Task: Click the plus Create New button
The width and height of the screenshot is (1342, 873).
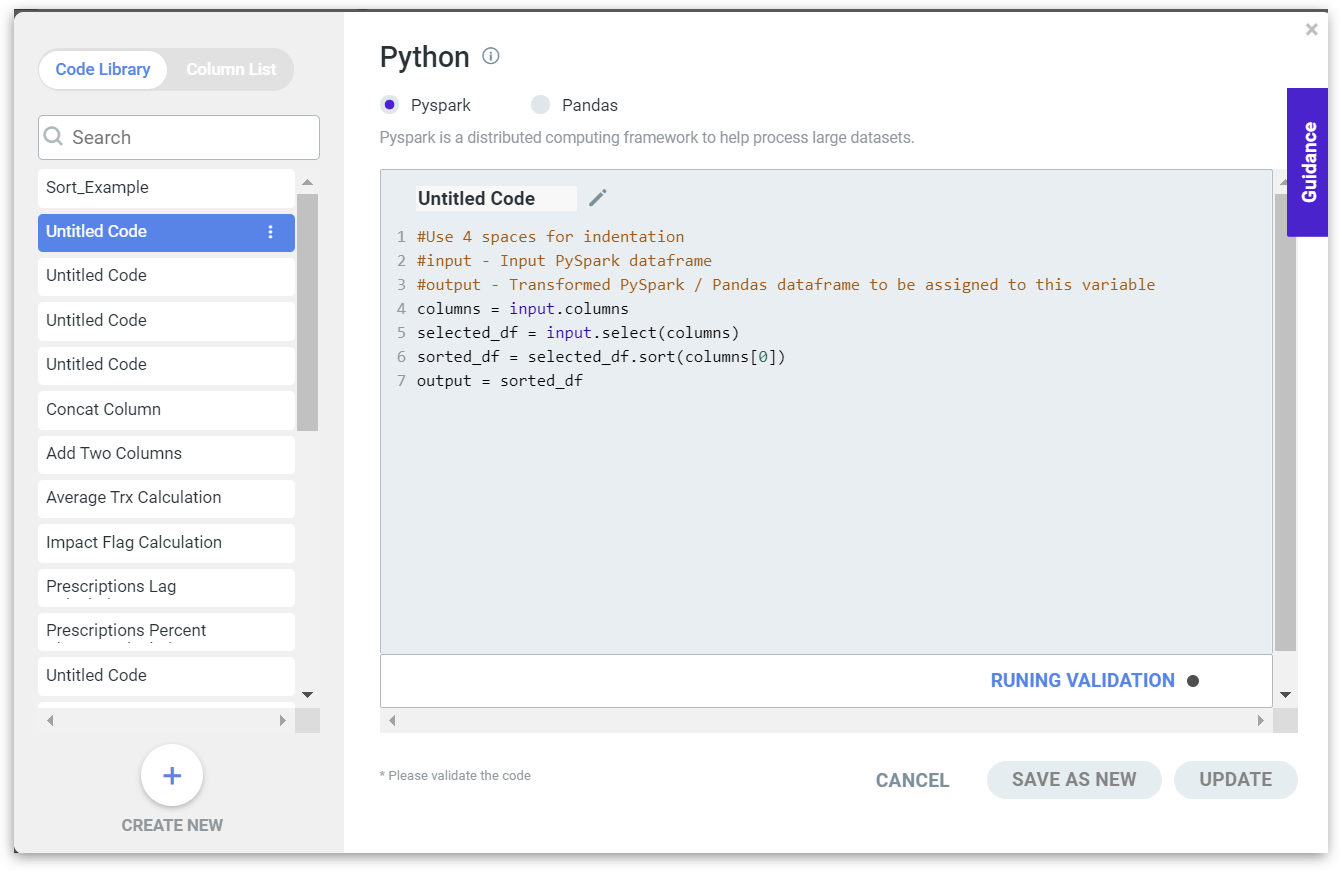Action: 172,776
